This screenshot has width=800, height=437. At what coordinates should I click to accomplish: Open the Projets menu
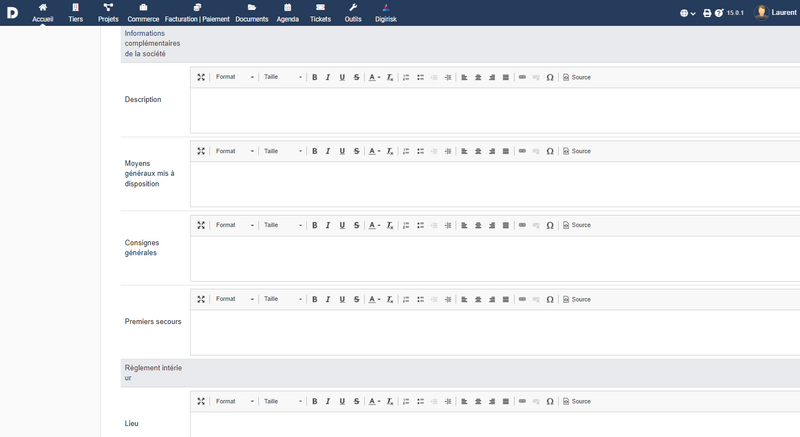pos(108,13)
